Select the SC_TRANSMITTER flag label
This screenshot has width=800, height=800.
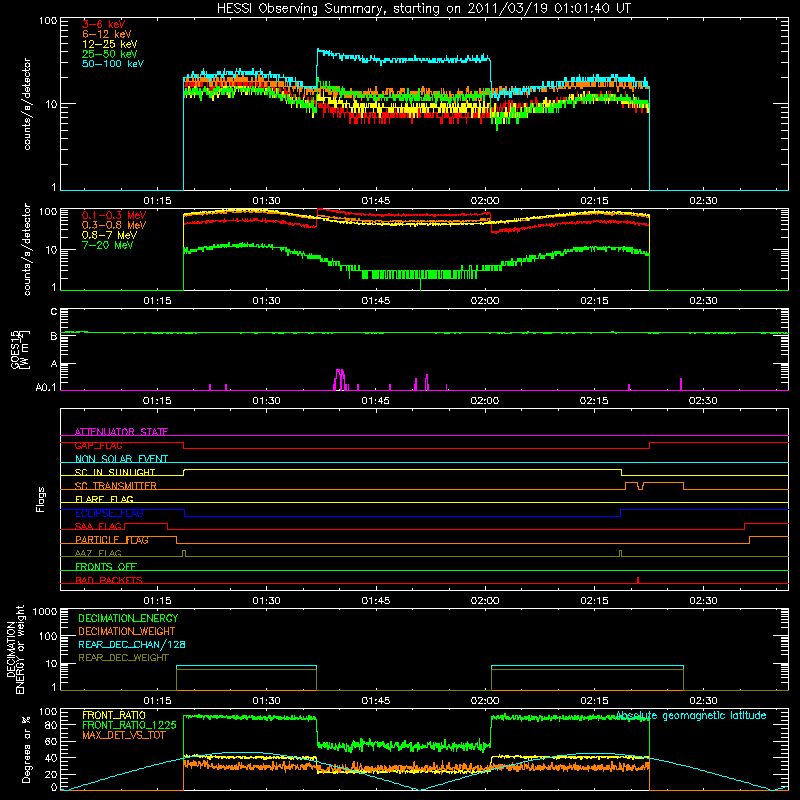tap(116, 486)
